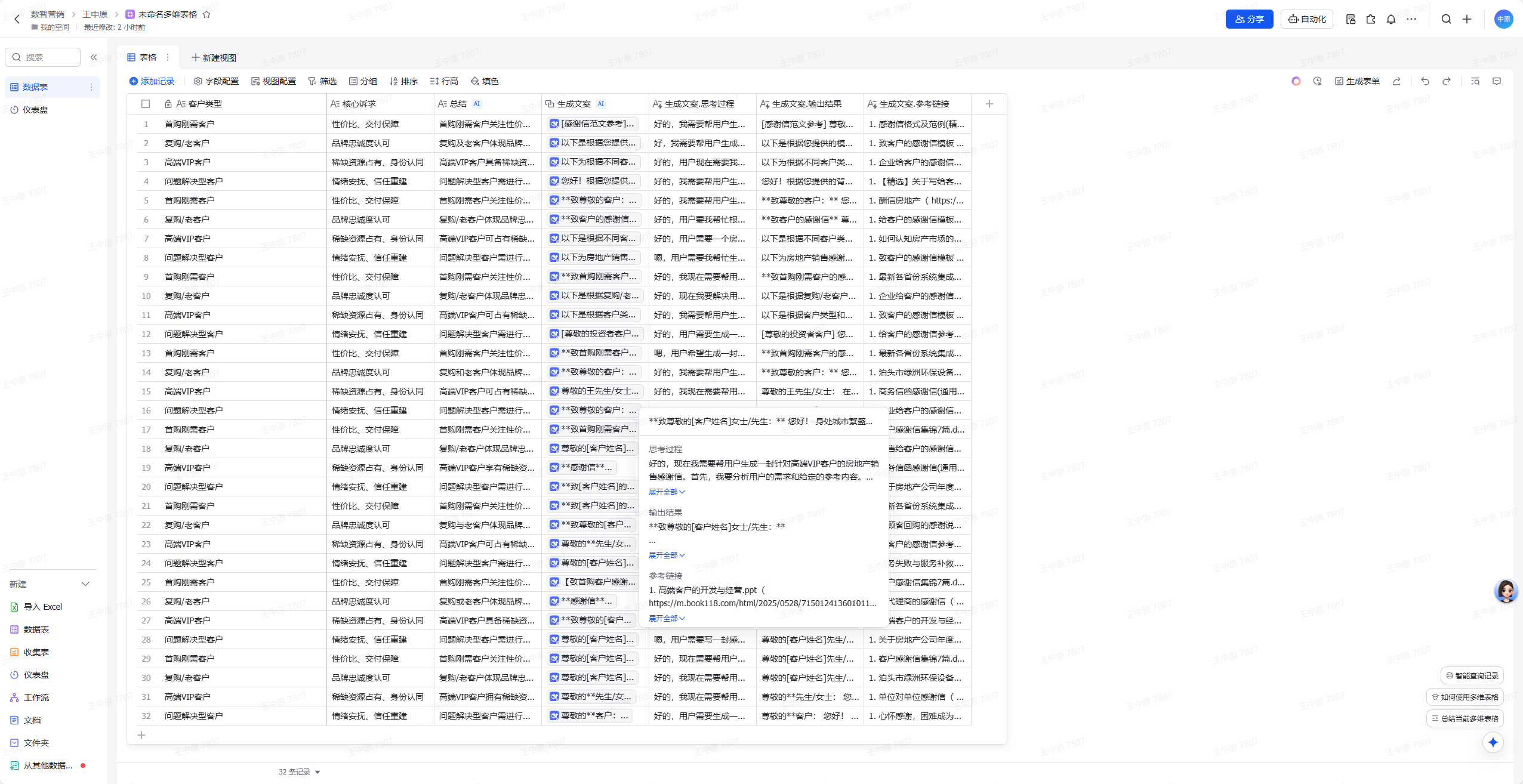Open the plugin puzzle-piece icon
The width and height of the screenshot is (1523, 784).
pos(1371,19)
